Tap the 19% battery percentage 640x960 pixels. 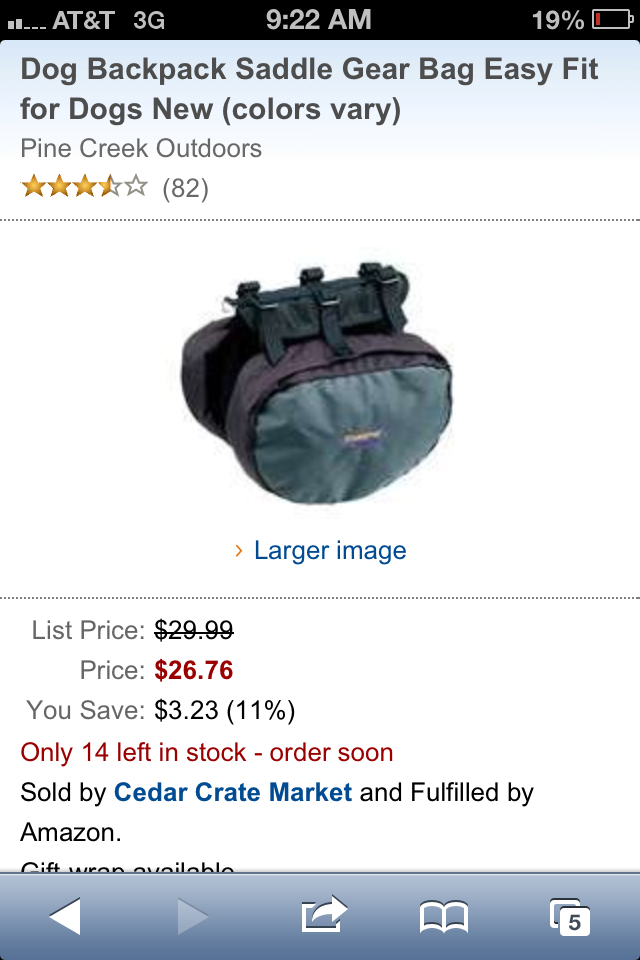(x=557, y=20)
